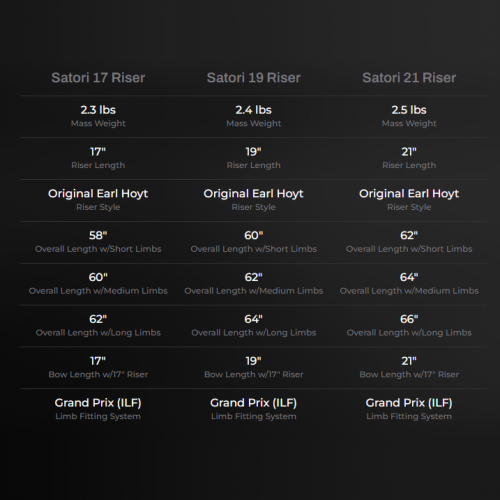Click Original Earl Hoyt under Satori 21
The width and height of the screenshot is (500, 500).
409,194
